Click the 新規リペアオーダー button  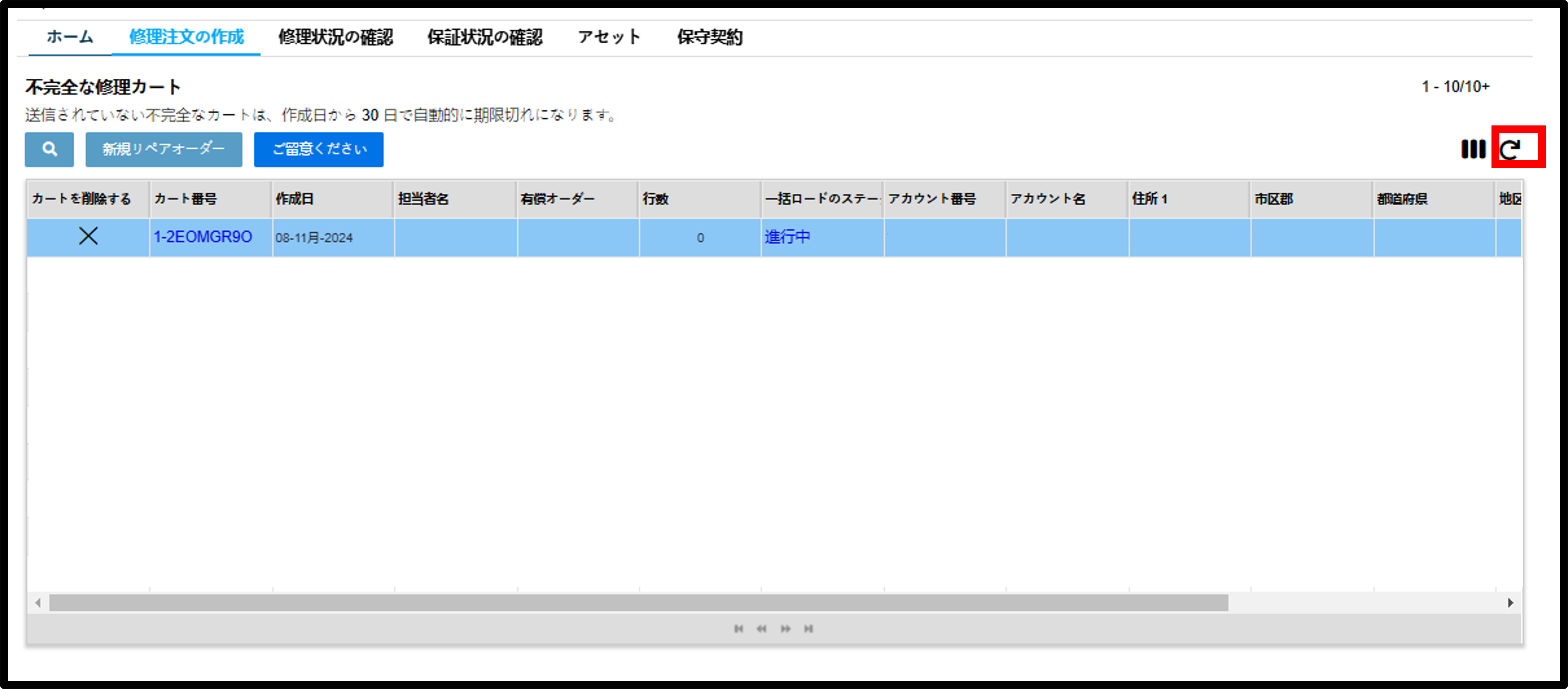(x=164, y=149)
